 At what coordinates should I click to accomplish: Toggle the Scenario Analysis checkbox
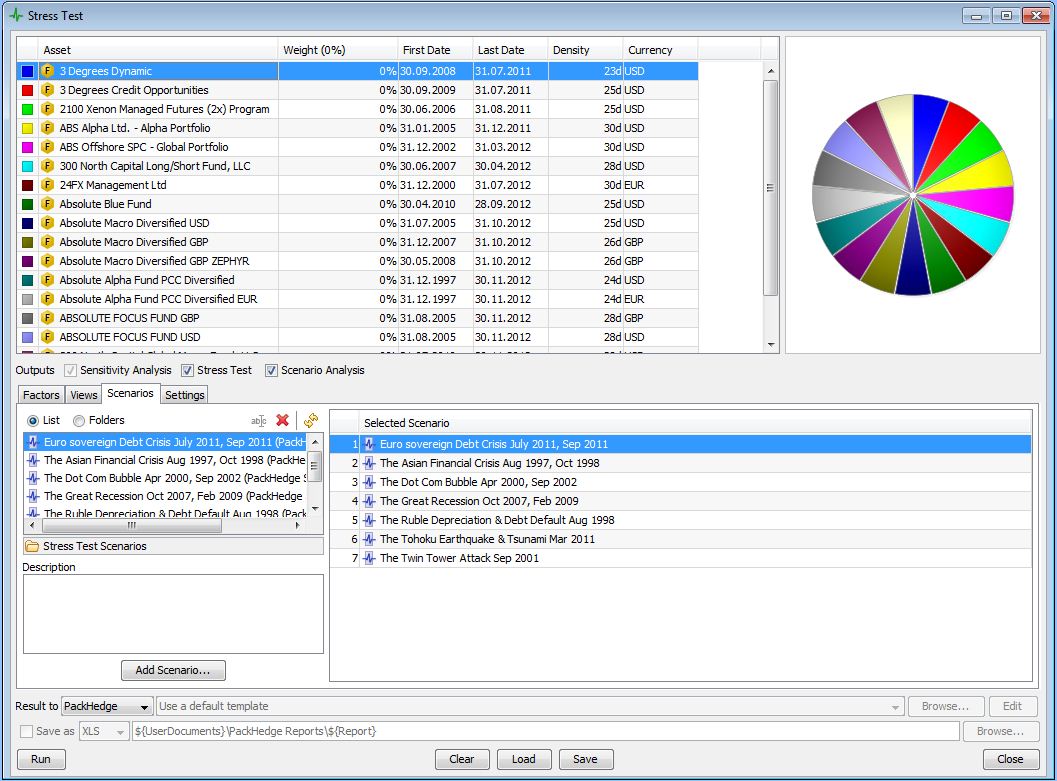pyautogui.click(x=271, y=370)
